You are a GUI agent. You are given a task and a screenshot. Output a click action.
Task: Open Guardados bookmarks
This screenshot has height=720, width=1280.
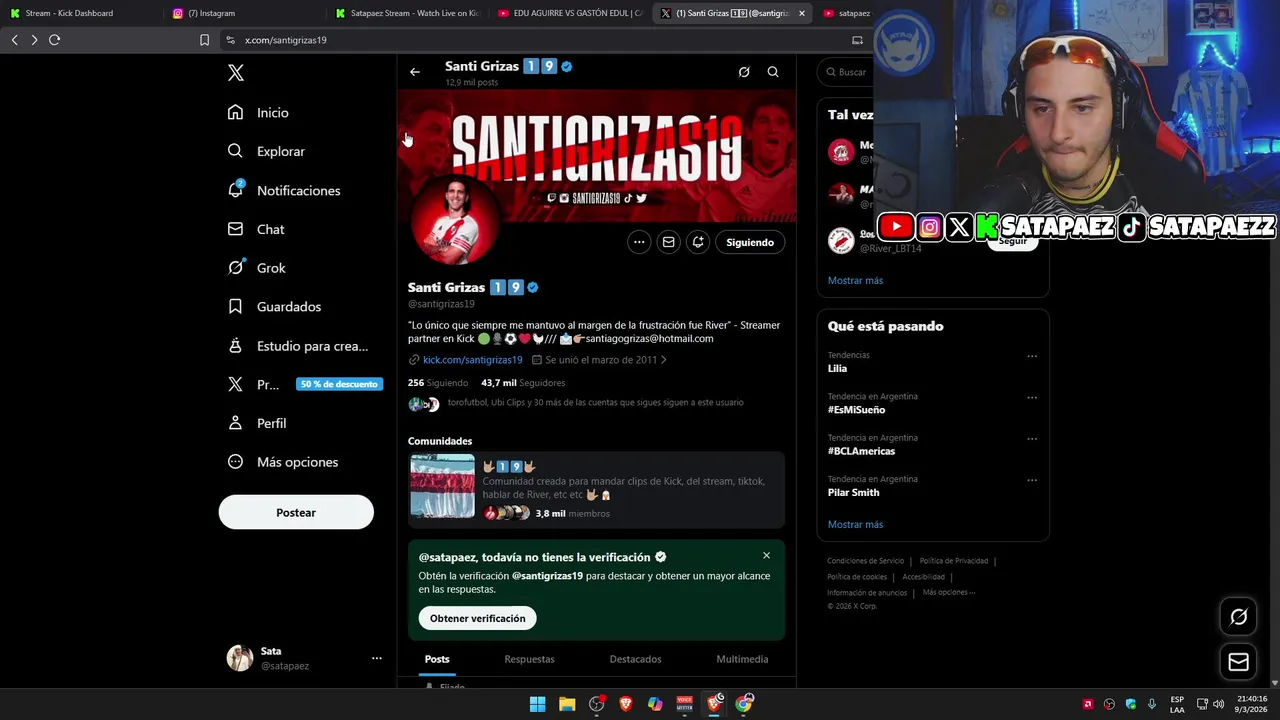click(274, 307)
